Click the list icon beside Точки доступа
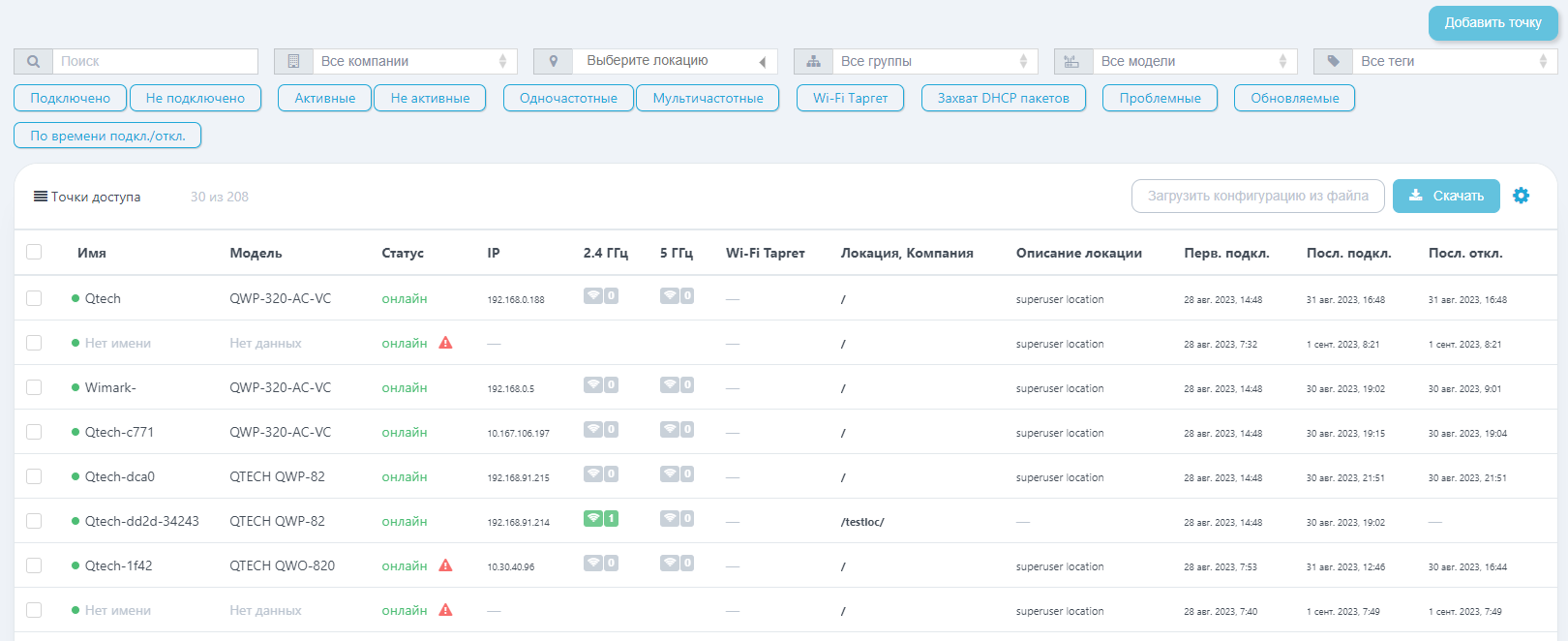The width and height of the screenshot is (1568, 641). pos(41,197)
